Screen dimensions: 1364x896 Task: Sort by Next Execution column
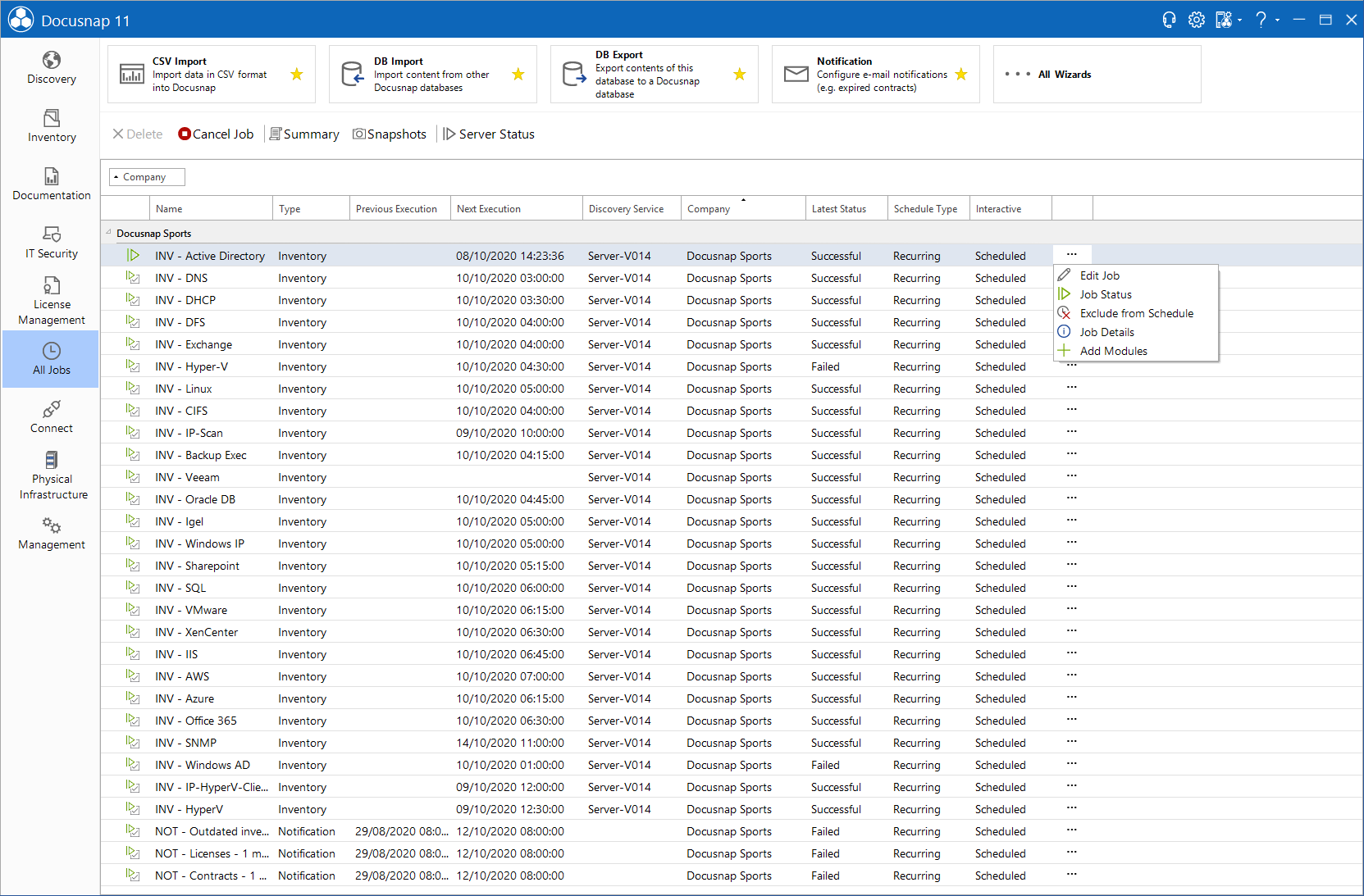(x=517, y=209)
